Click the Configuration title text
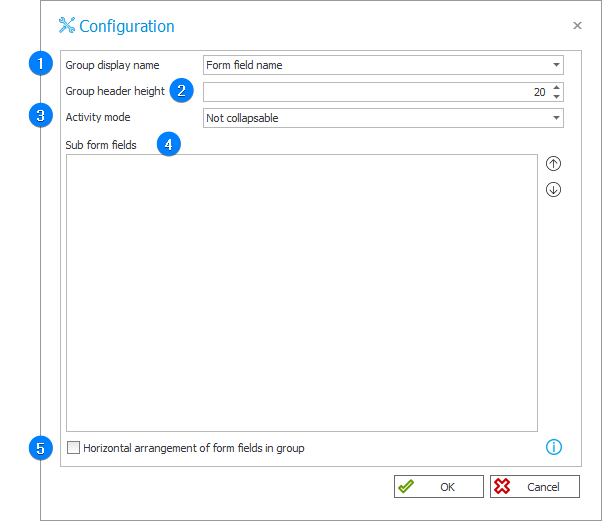This screenshot has width=602, height=521. point(127,26)
